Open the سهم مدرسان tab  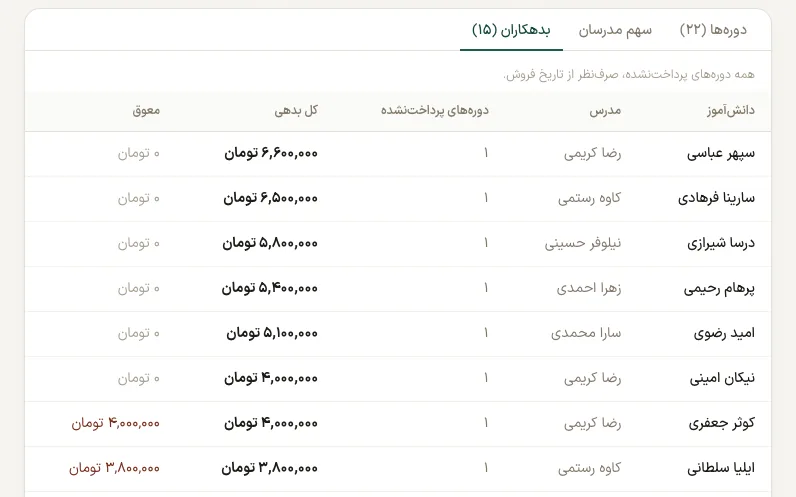coord(615,30)
